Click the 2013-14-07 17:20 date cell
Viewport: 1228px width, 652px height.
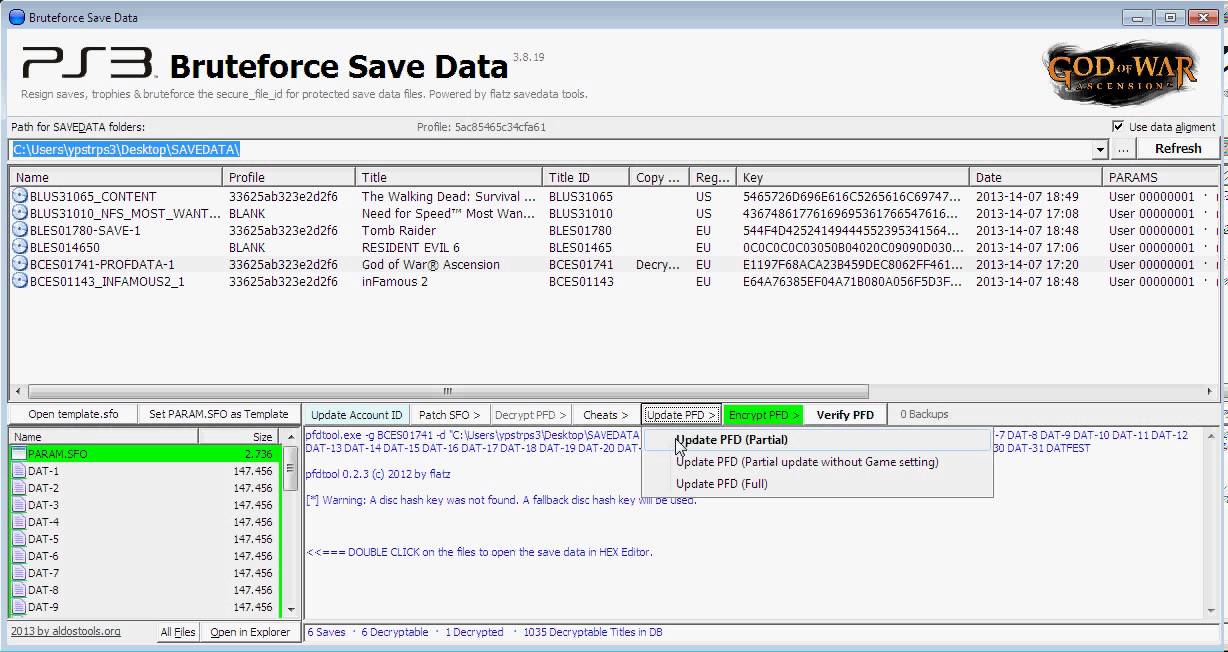pyautogui.click(x=1027, y=265)
